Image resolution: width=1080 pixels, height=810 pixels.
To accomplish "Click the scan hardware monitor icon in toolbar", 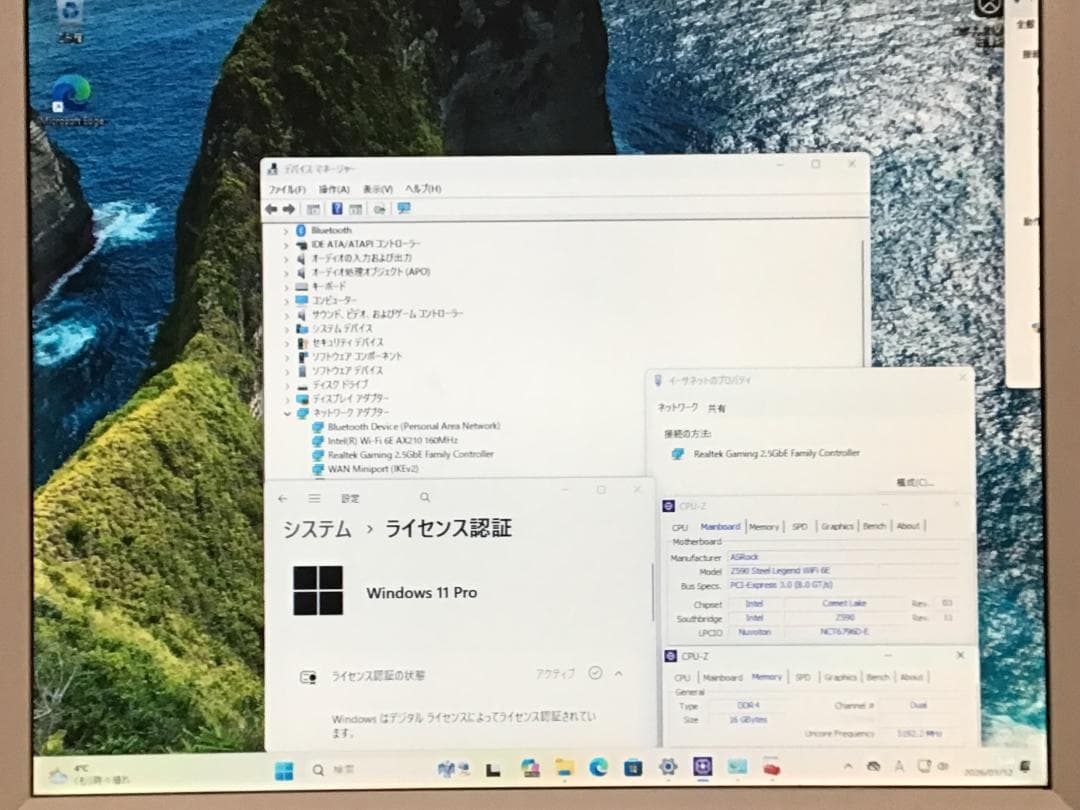I will click(x=404, y=209).
